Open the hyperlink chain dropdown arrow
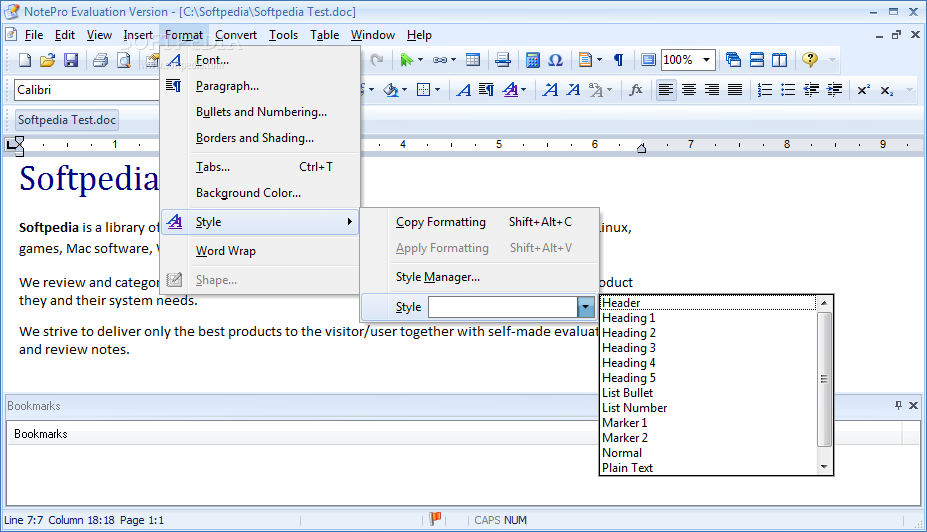927x532 pixels. point(453,60)
